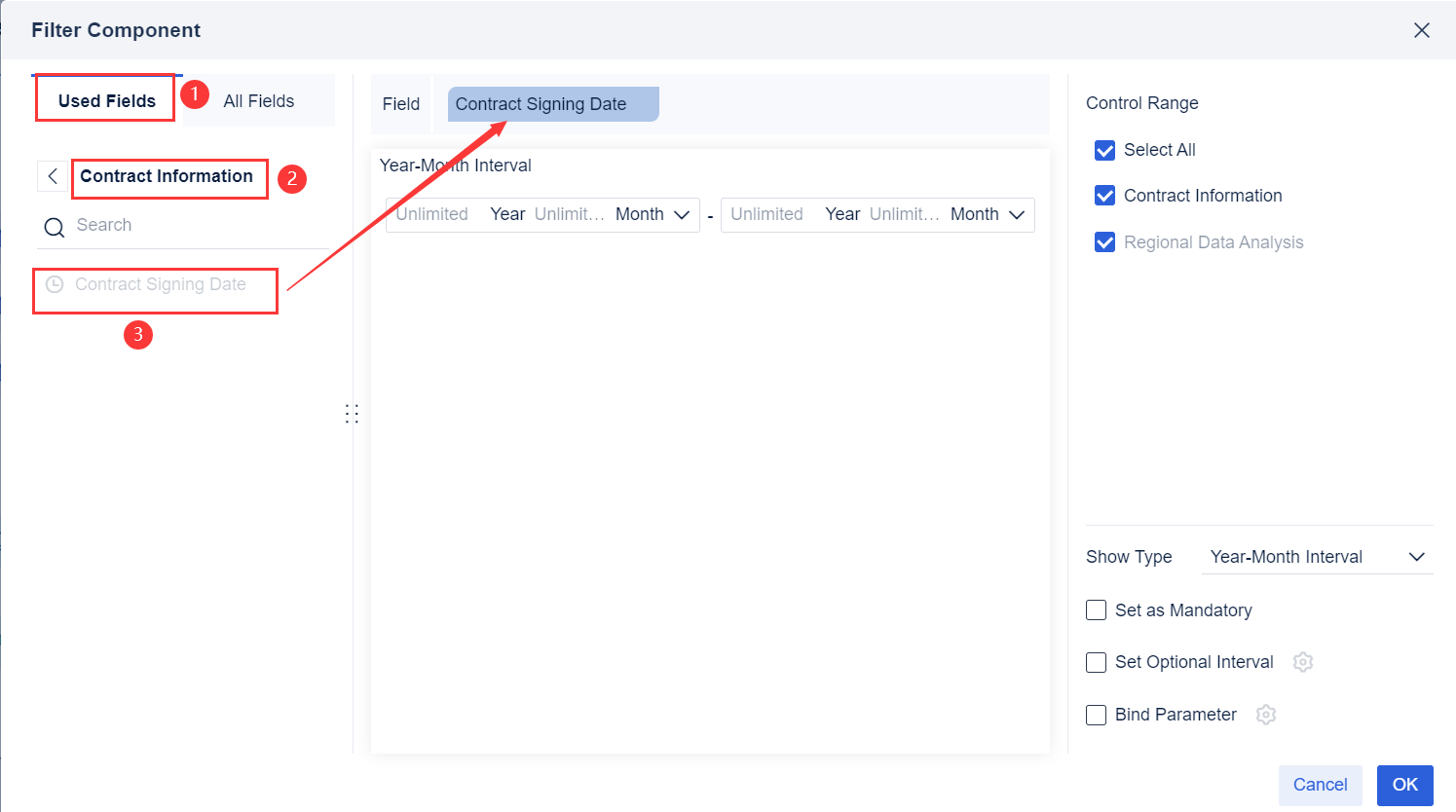Viewport: 1456px width, 812px height.
Task: Enable Bind Parameter
Action: point(1096,714)
